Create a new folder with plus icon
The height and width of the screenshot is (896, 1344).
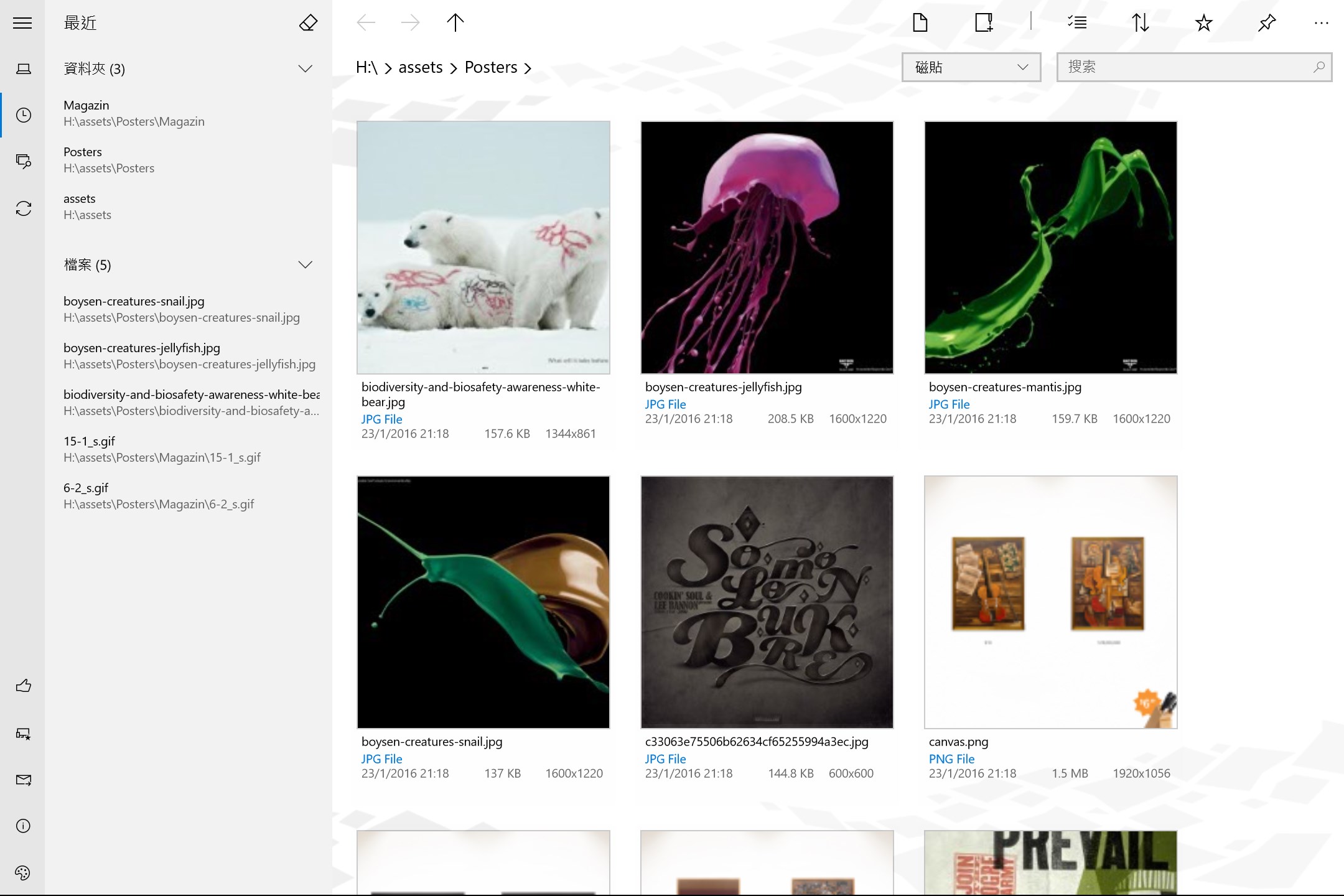tap(984, 23)
